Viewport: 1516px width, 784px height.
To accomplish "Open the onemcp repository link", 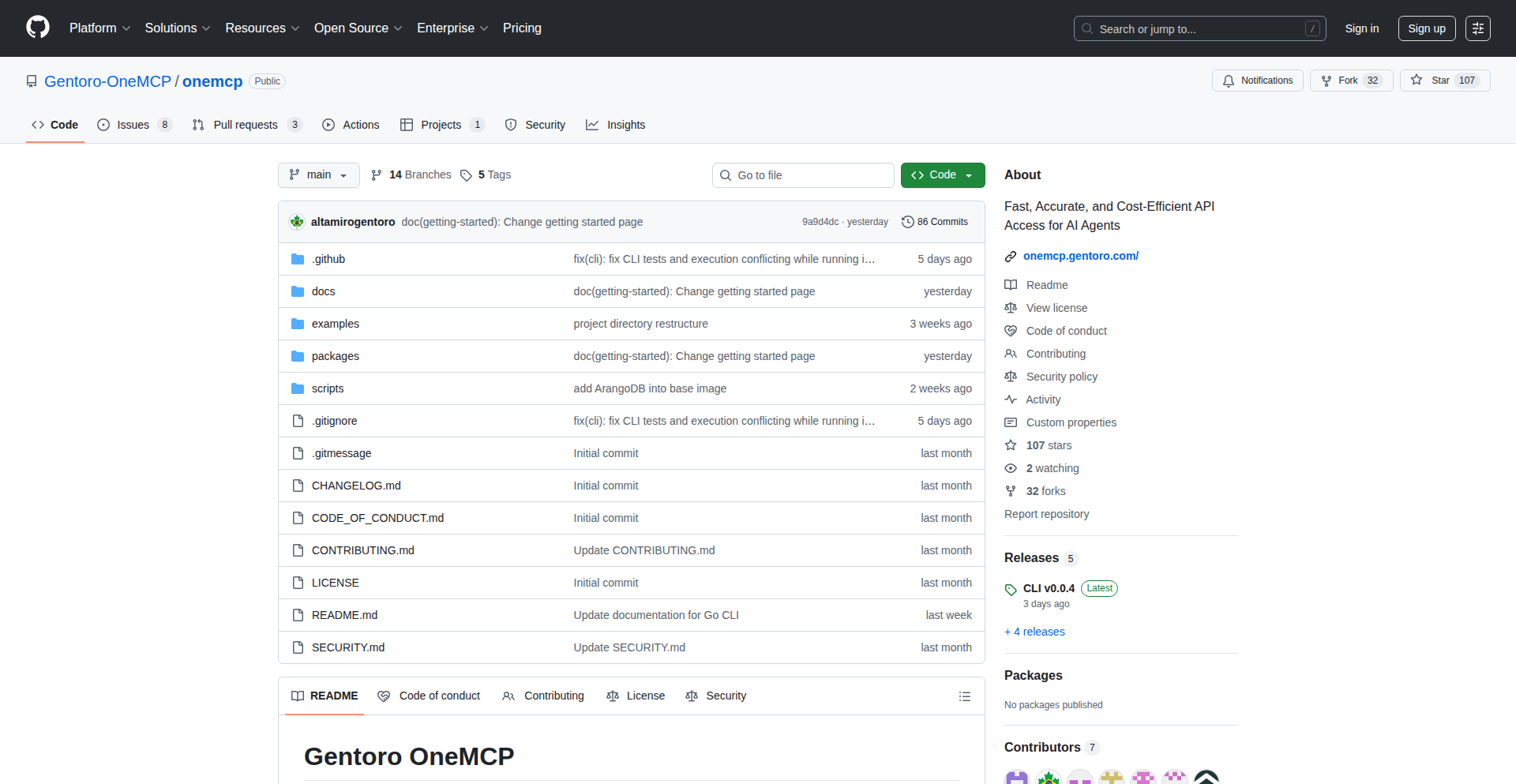I will 212,81.
